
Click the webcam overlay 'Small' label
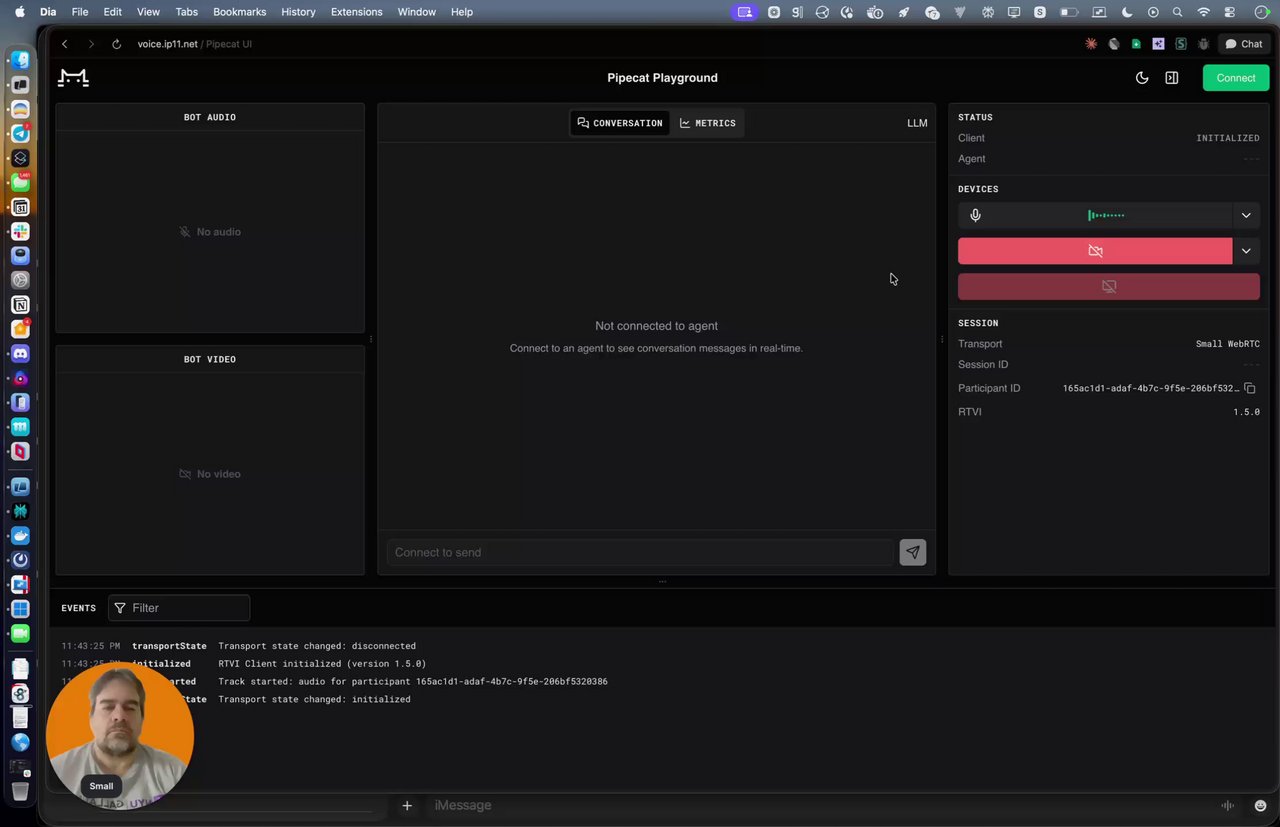pos(101,786)
